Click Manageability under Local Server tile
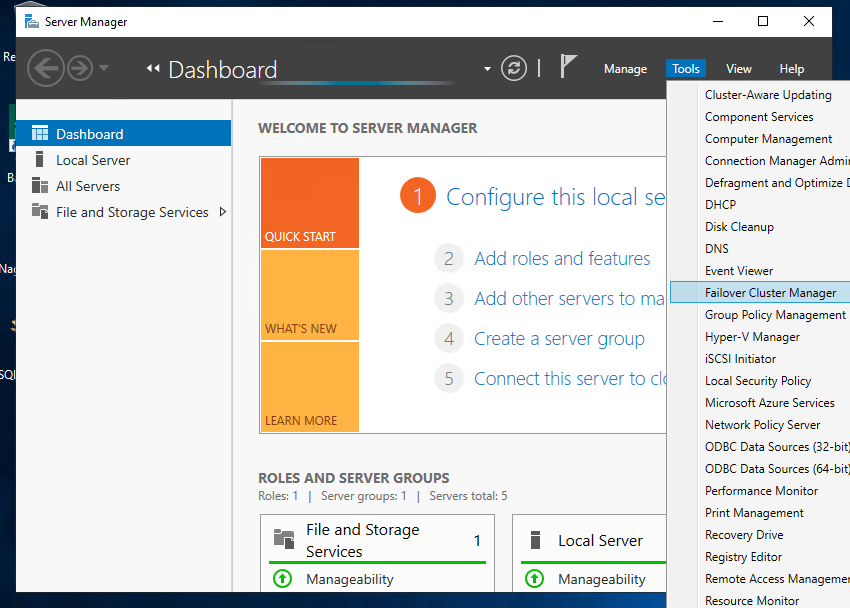The image size is (850, 608). pos(602,579)
